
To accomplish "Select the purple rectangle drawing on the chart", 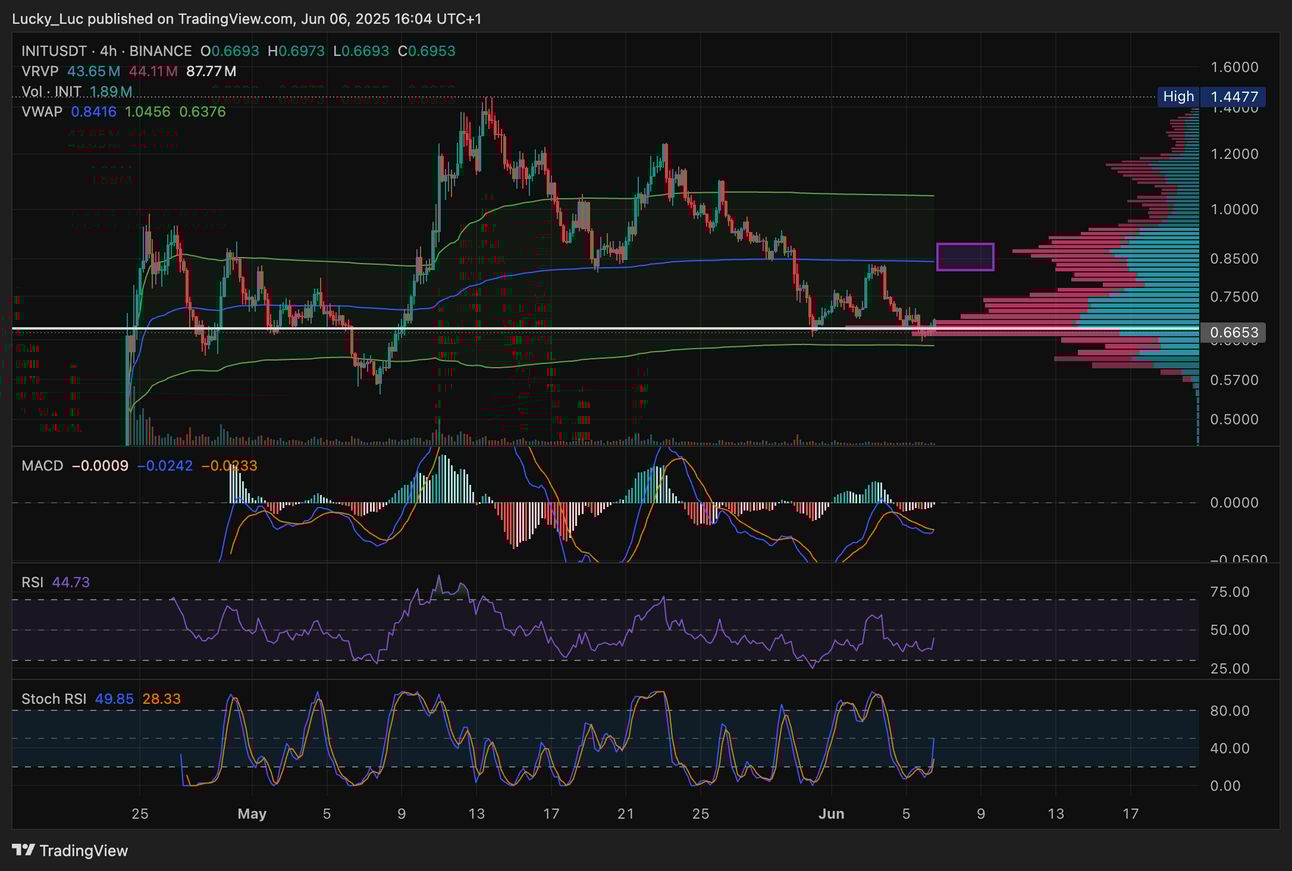I will [x=965, y=257].
